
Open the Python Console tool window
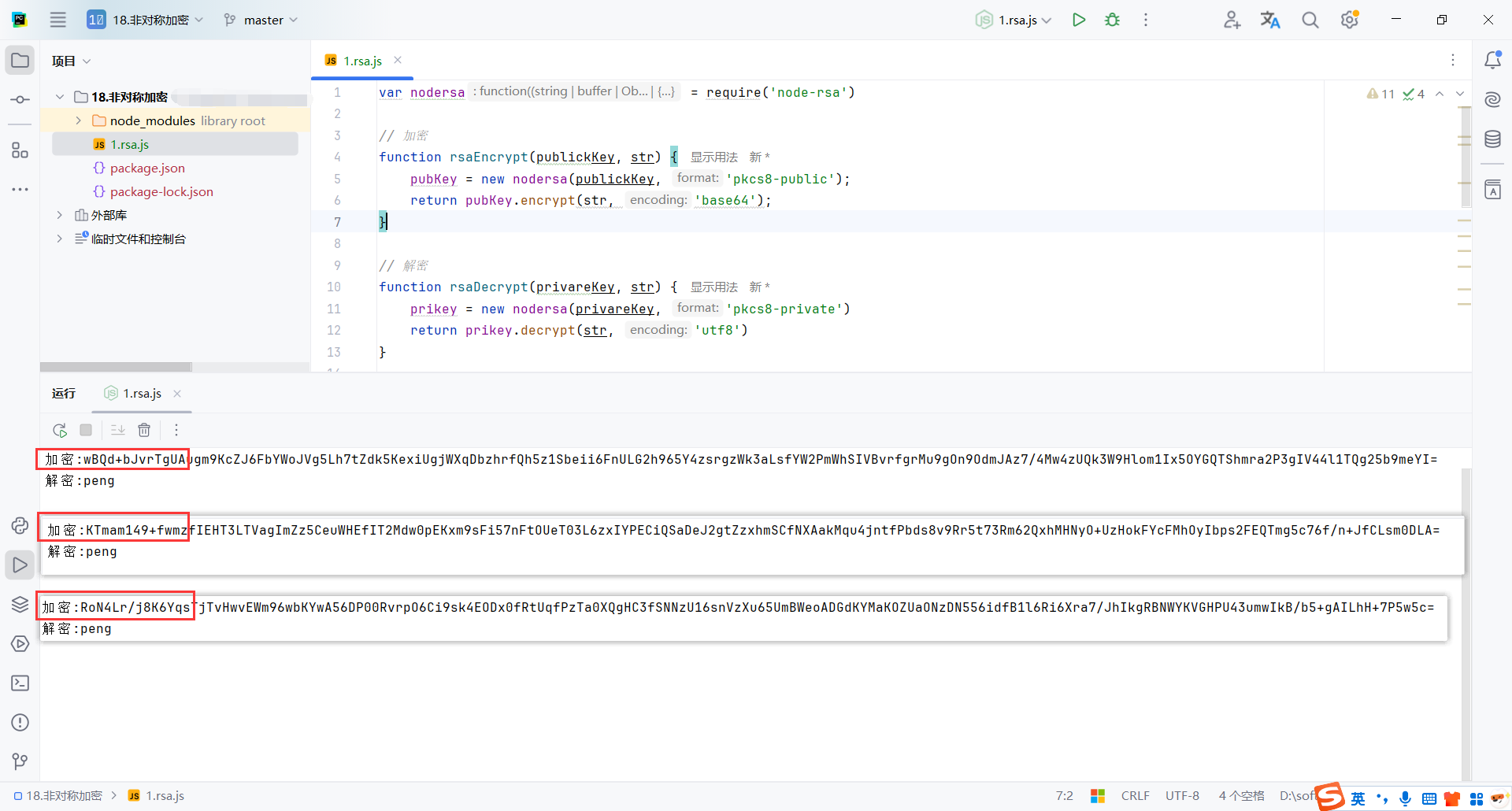[20, 525]
